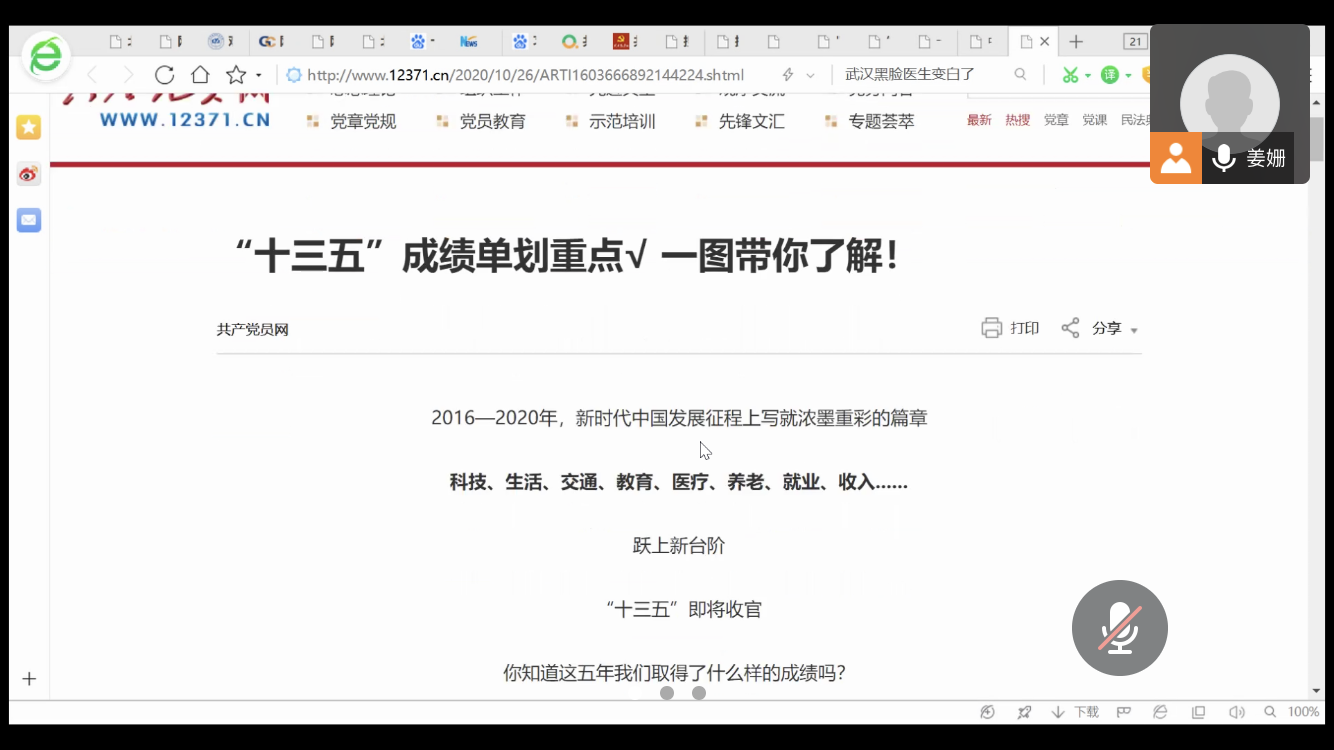Open mail icon in left sidebar
The height and width of the screenshot is (750, 1334).
[x=29, y=220]
